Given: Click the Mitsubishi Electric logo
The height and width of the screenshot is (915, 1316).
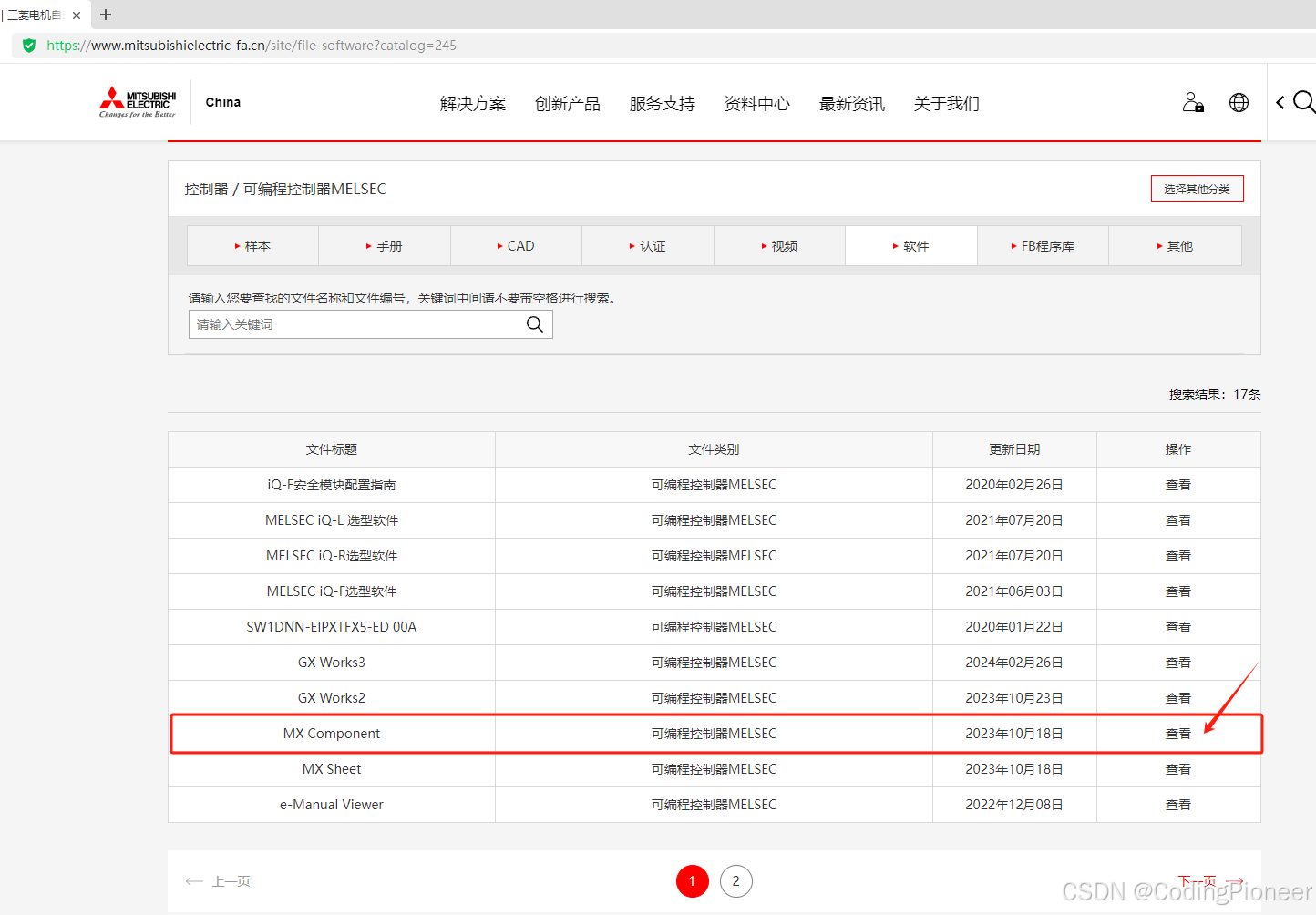Looking at the screenshot, I should pyautogui.click(x=136, y=101).
